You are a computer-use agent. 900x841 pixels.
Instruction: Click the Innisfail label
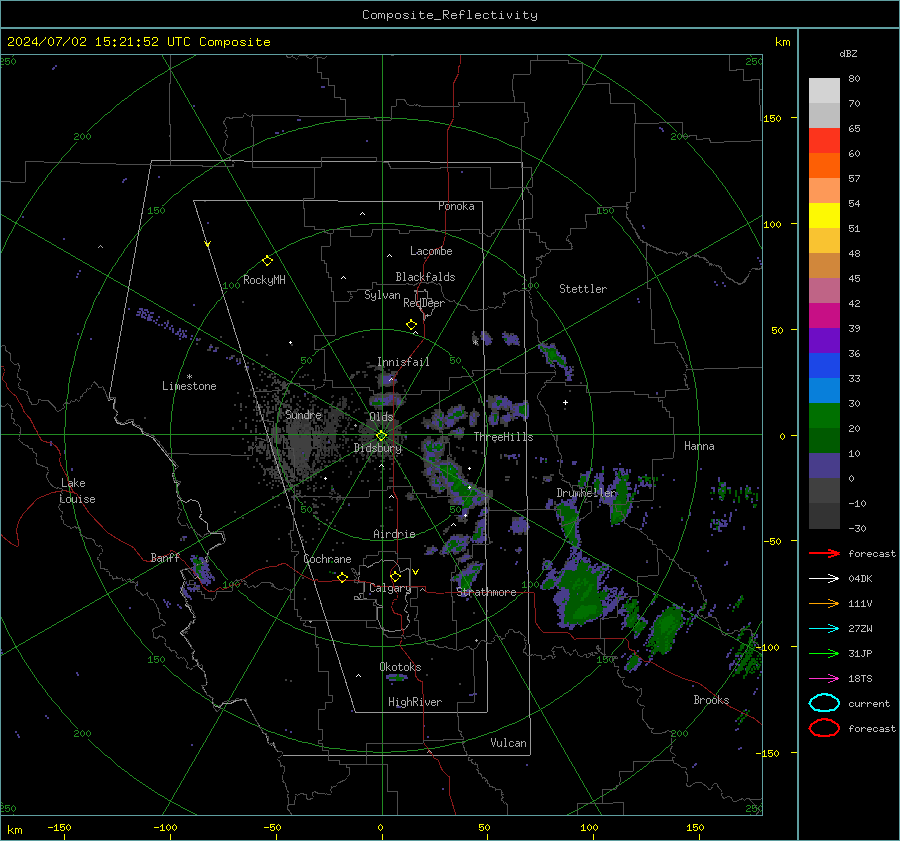pos(403,362)
